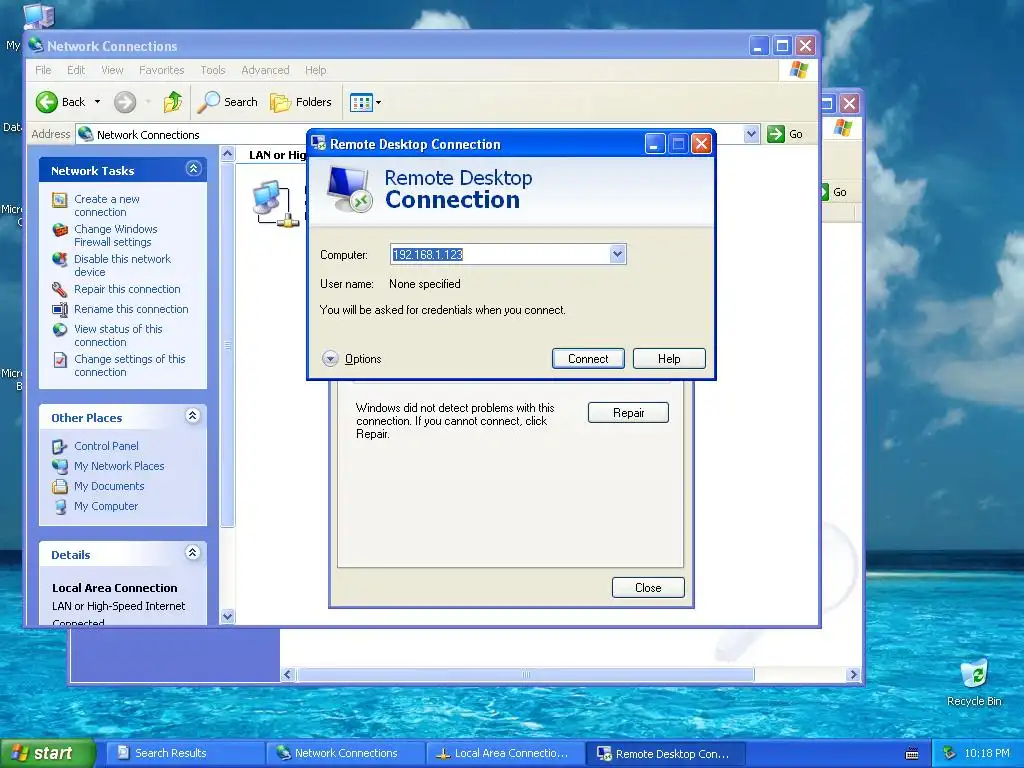Open Search magnifier in toolbar
This screenshot has height=768, width=1024.
pyautogui.click(x=208, y=102)
